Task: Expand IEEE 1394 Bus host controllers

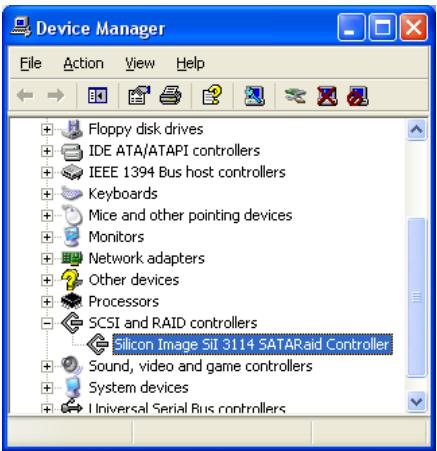Action: click(x=47, y=172)
